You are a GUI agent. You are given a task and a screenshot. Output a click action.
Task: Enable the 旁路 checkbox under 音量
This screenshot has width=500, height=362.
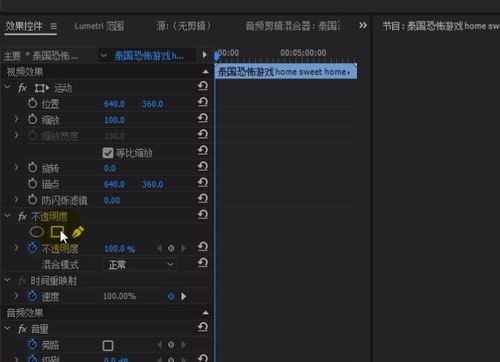click(x=108, y=346)
